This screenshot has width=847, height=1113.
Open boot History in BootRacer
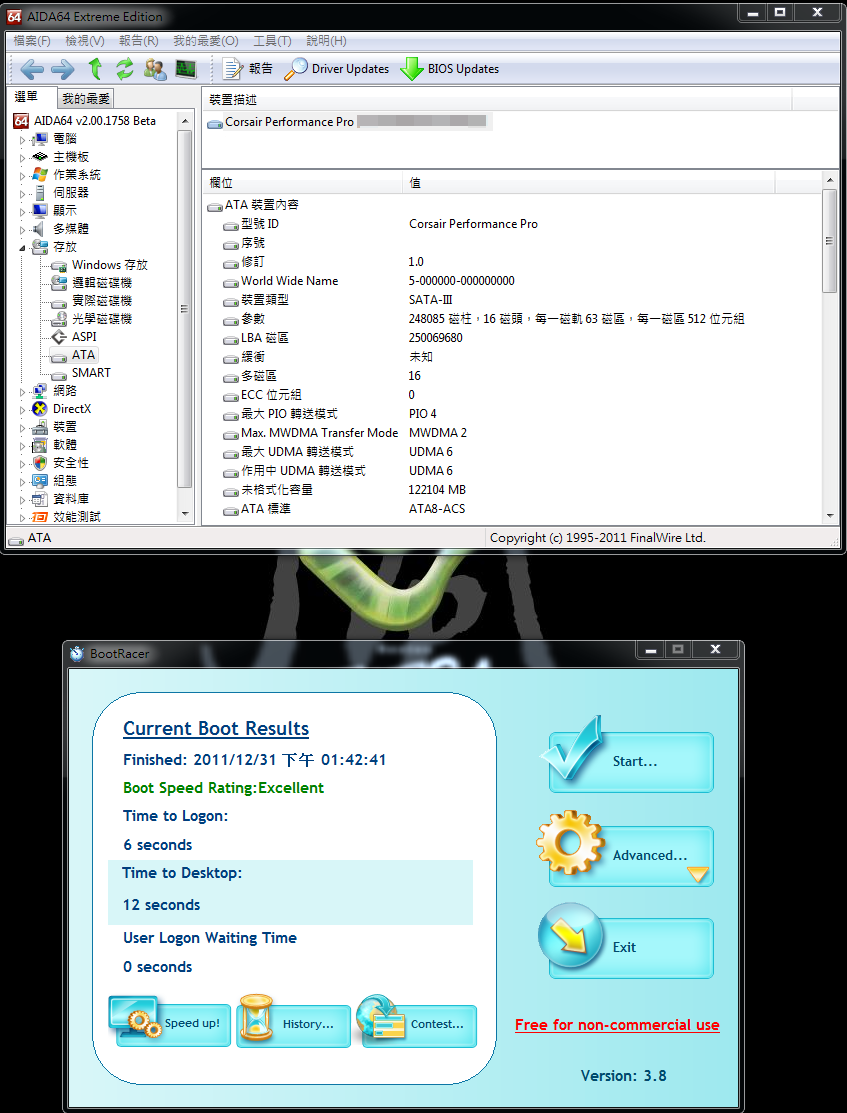[x=293, y=1024]
